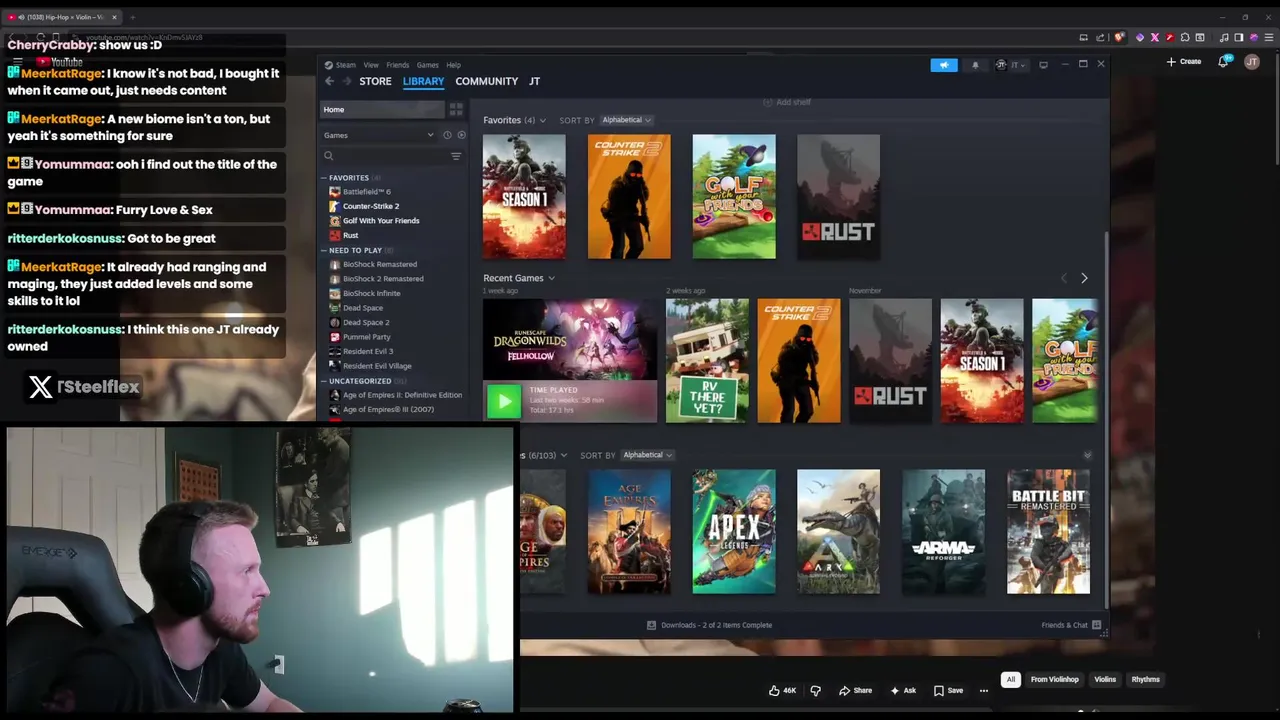Image resolution: width=1280 pixels, height=720 pixels.
Task: Go back with Steam's back arrow
Action: [329, 81]
